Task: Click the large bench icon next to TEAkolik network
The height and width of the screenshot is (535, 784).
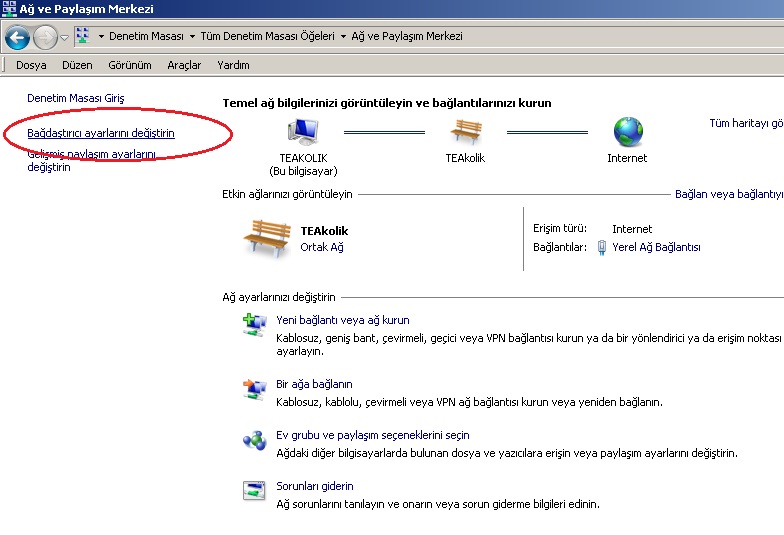Action: pos(267,238)
